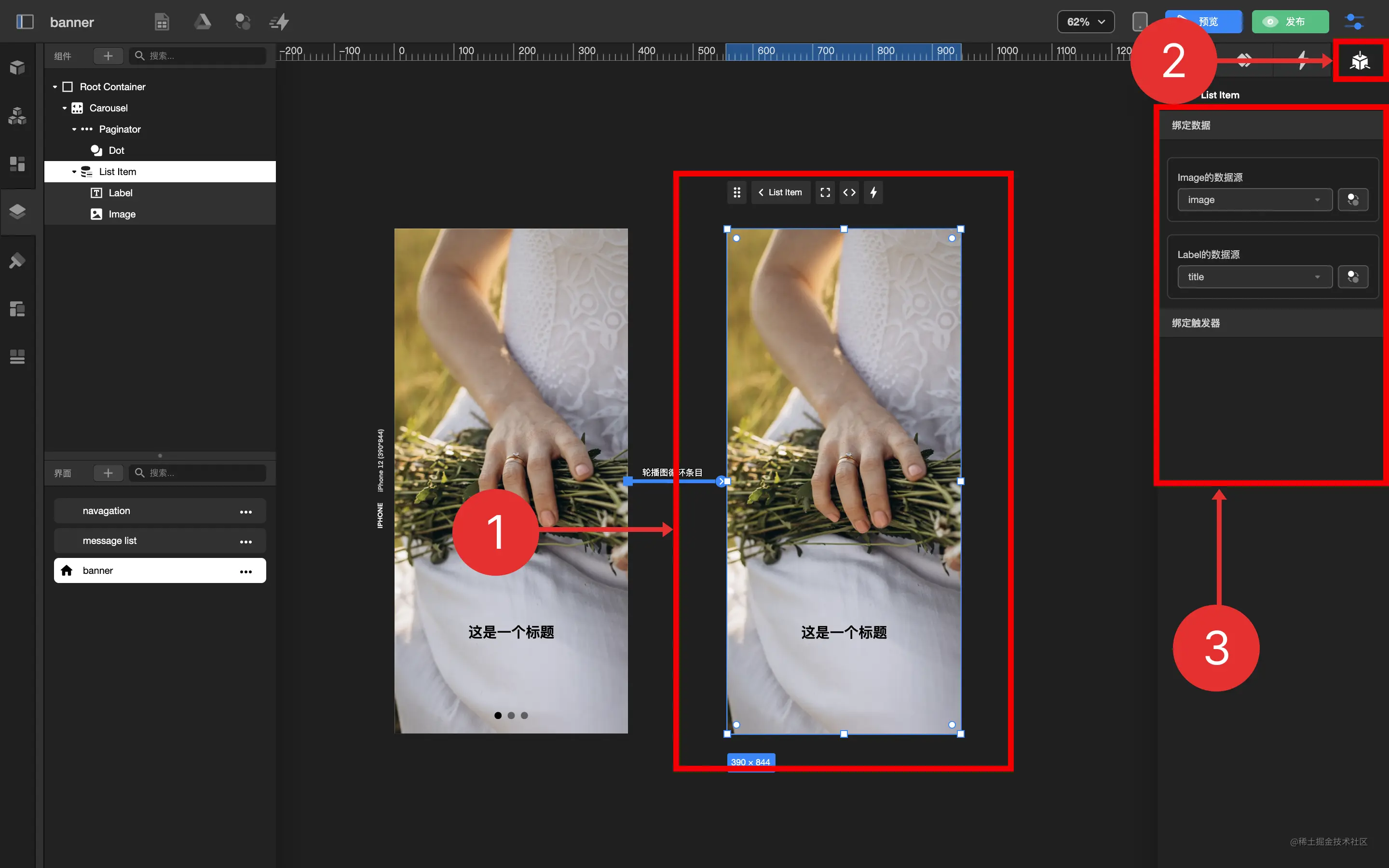This screenshot has width=1389, height=868.
Task: Select the data binding cube tab icon
Action: pyautogui.click(x=1360, y=60)
